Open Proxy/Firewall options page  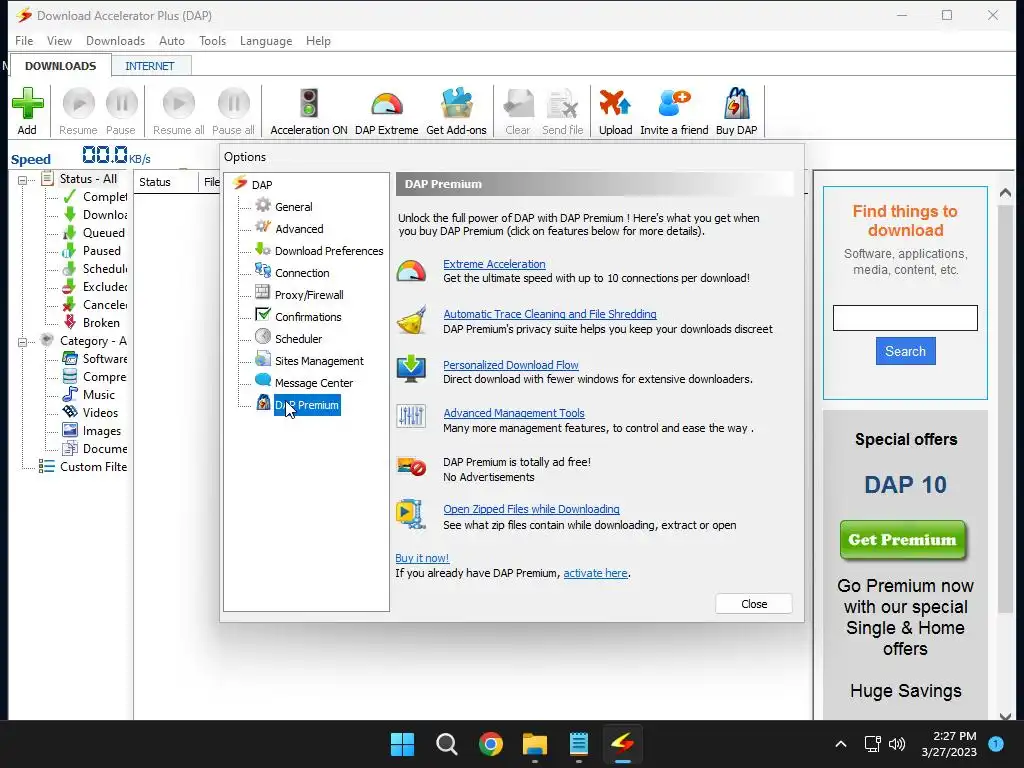309,295
